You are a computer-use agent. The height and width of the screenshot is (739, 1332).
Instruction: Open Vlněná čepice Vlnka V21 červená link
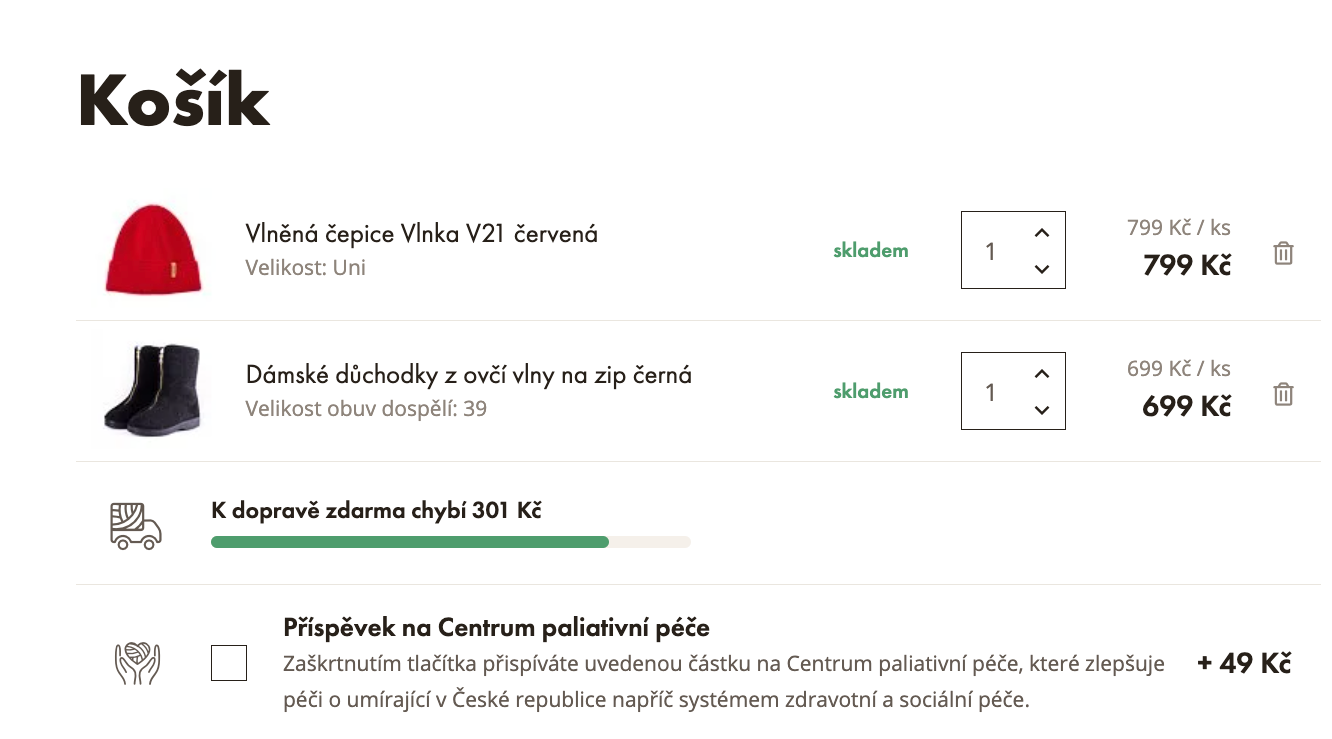[421, 234]
